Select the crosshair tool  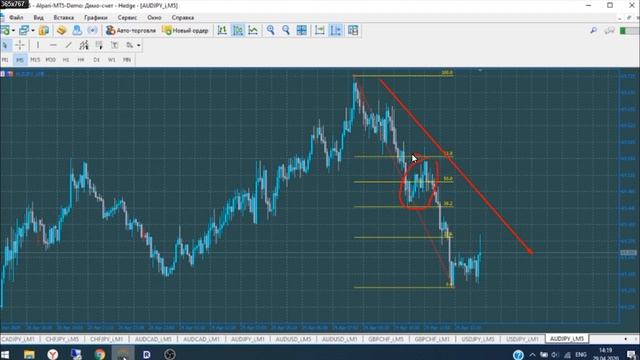20,45
